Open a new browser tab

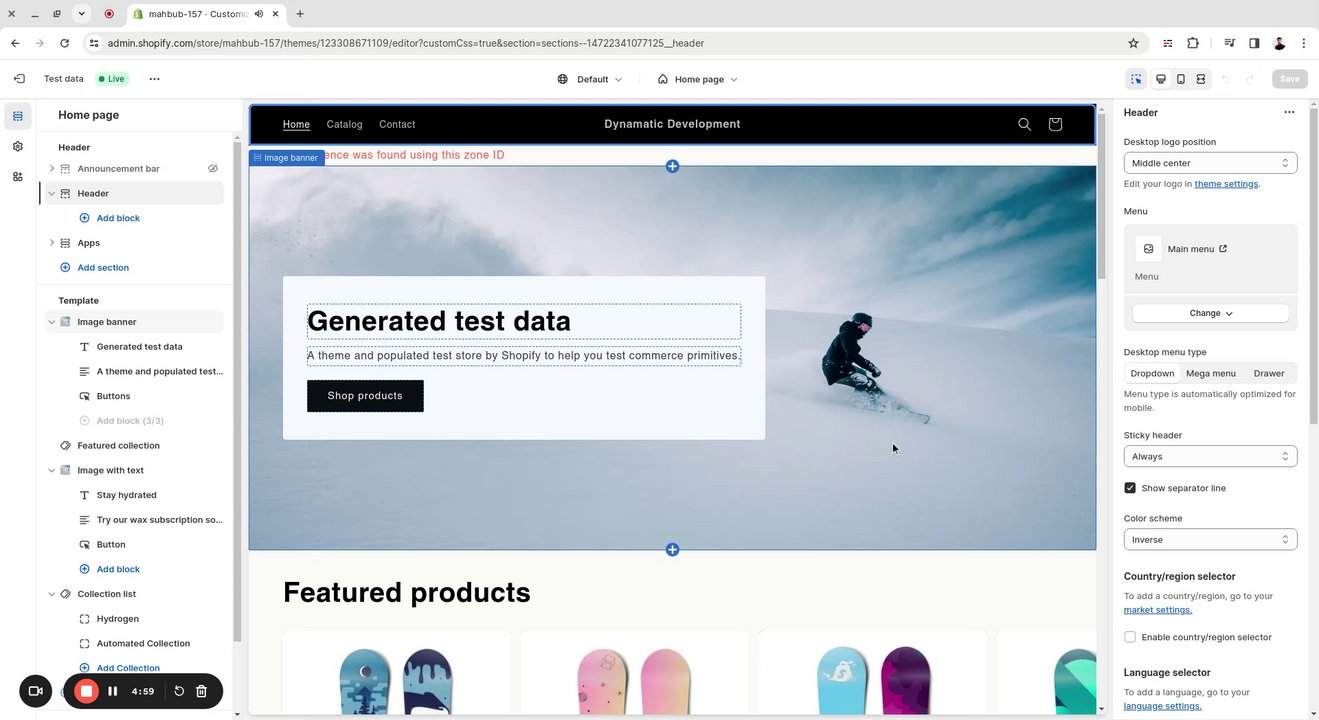pyautogui.click(x=300, y=14)
